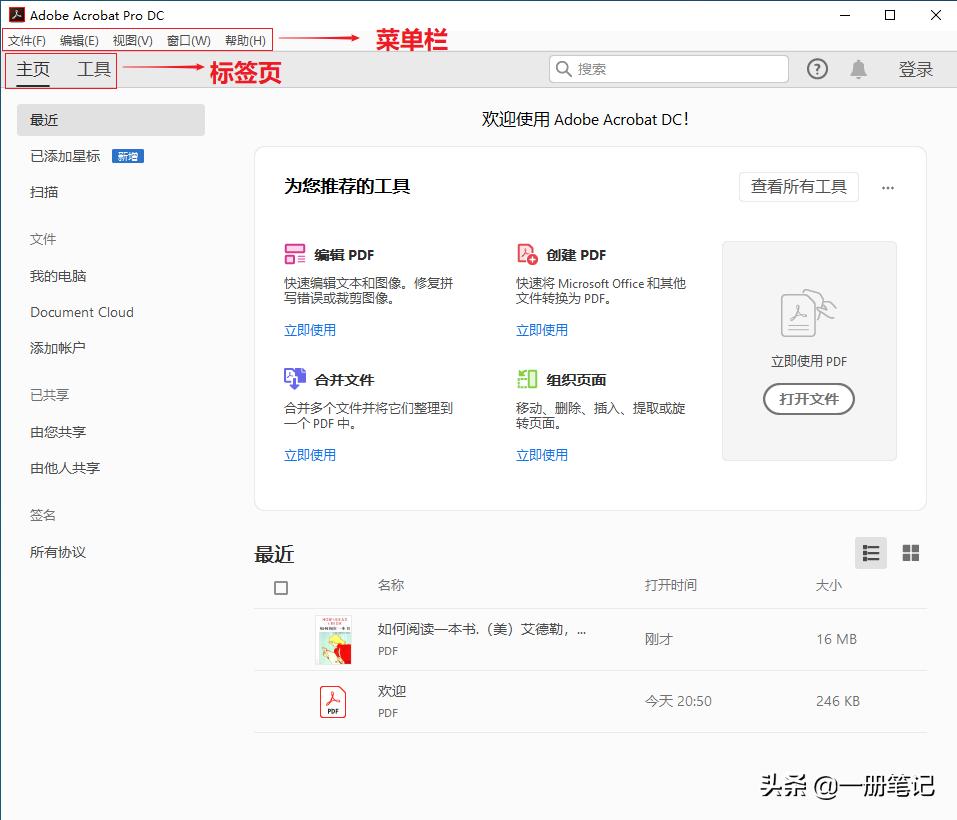Click the 查看所有工具 button
The width and height of the screenshot is (957, 820).
(x=798, y=187)
